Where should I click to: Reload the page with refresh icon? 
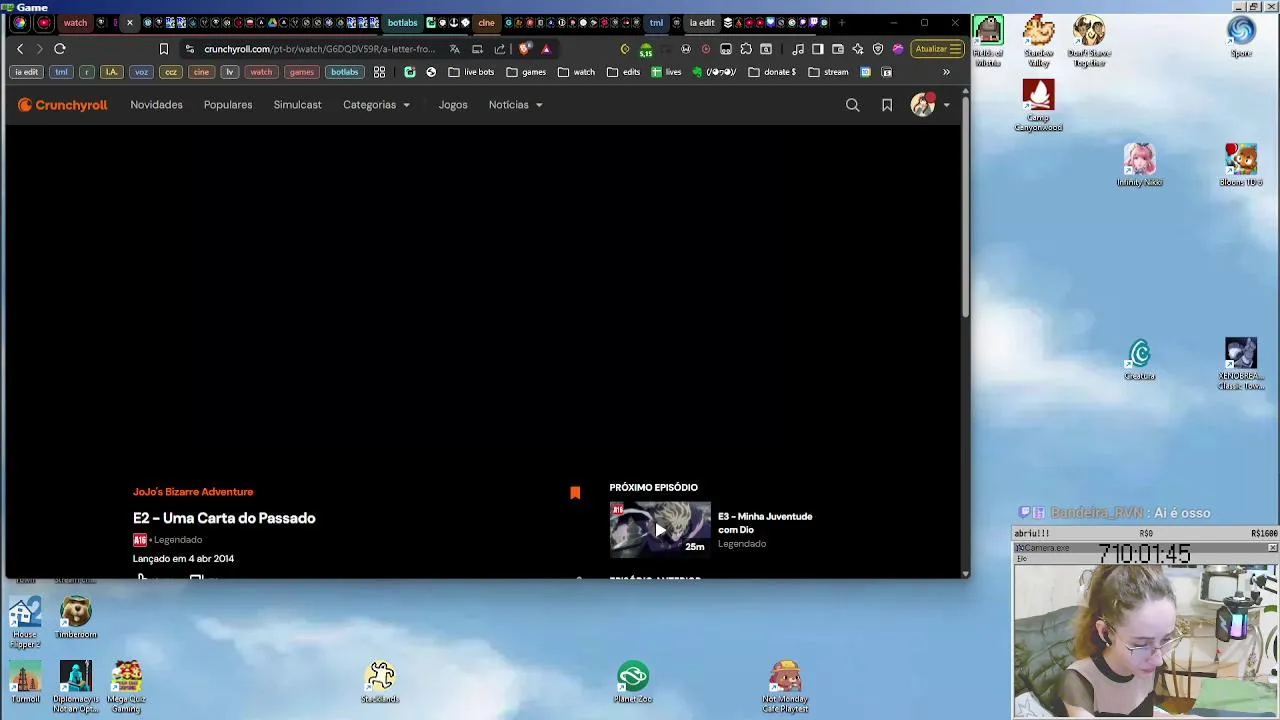pyautogui.click(x=60, y=49)
